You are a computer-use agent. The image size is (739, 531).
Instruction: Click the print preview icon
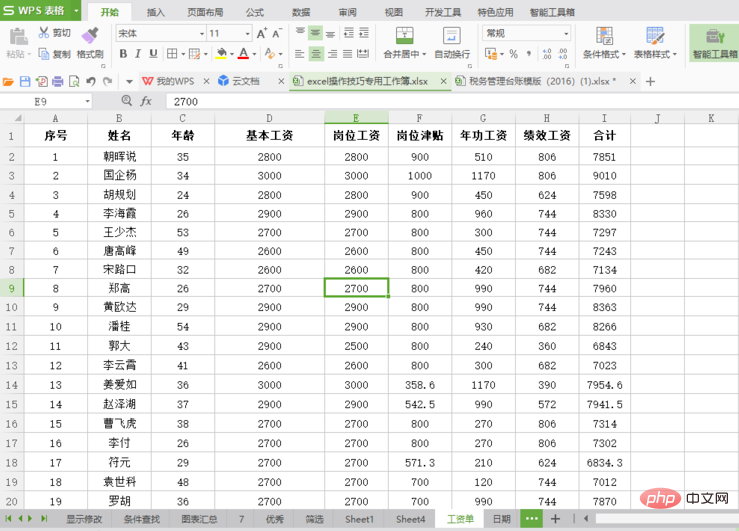tap(74, 82)
